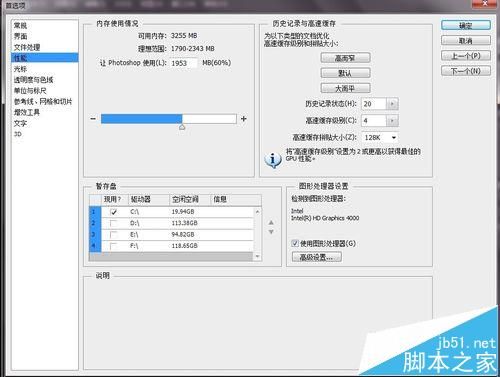This screenshot has height=377, width=500.
Task: Choose the 高而窄 cache preset
Action: (345, 58)
